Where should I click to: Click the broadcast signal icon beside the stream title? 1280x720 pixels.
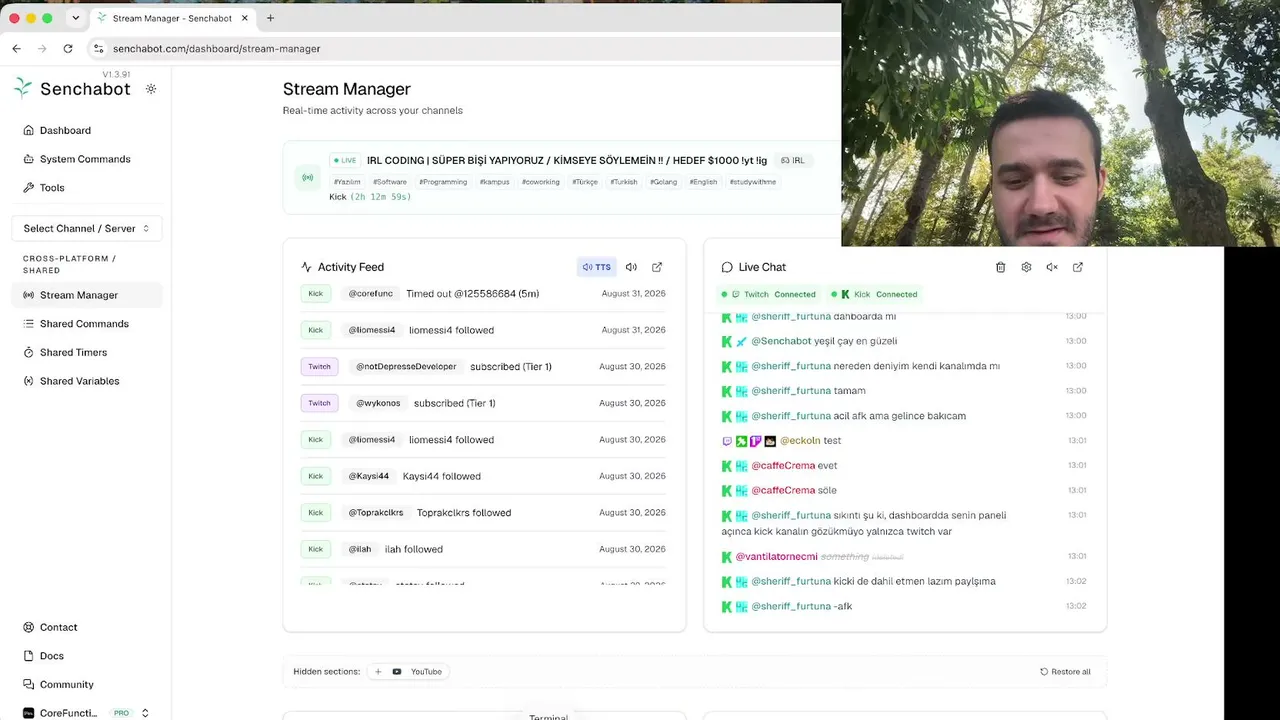point(307,178)
